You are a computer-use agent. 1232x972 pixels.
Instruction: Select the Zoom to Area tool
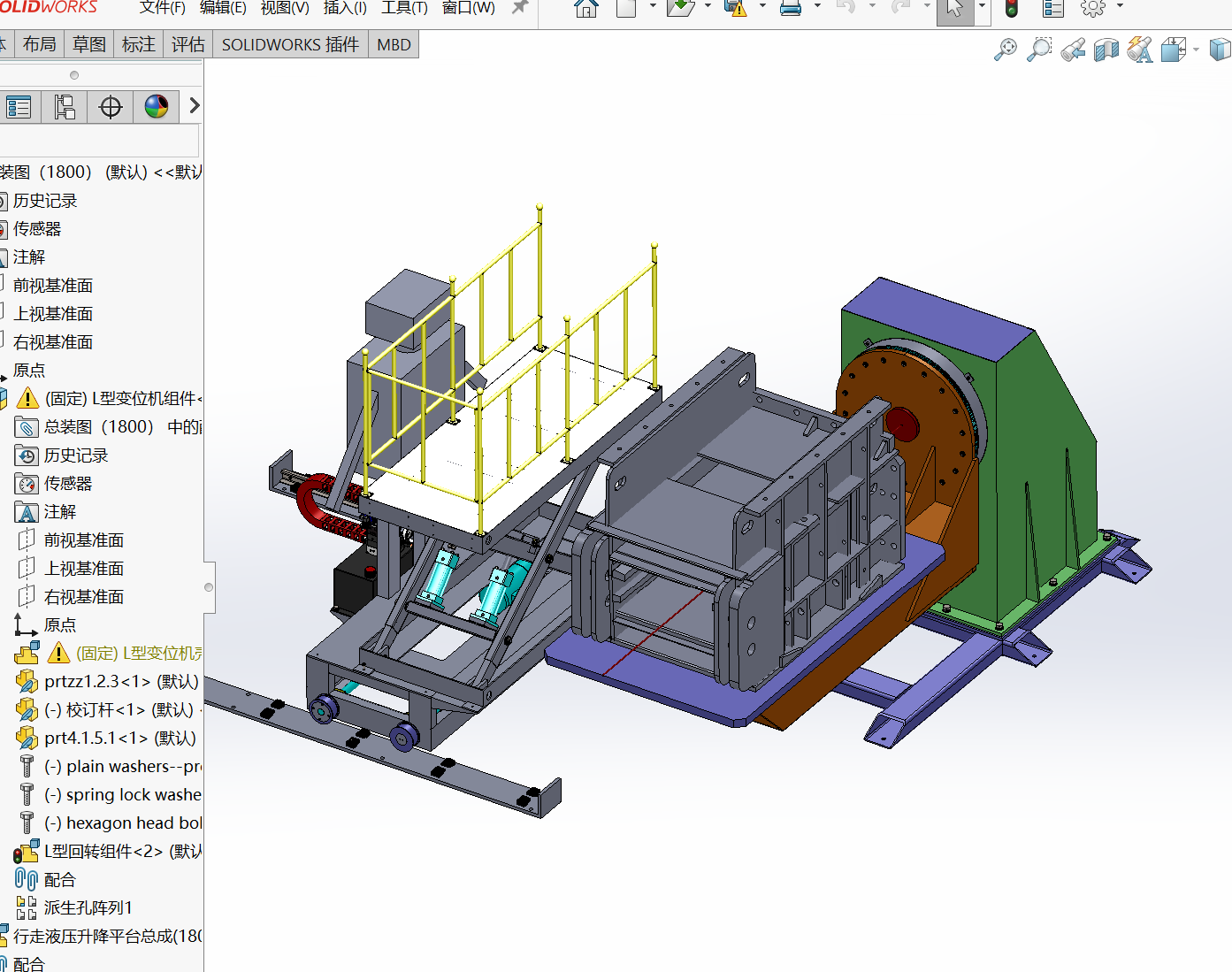[1039, 50]
